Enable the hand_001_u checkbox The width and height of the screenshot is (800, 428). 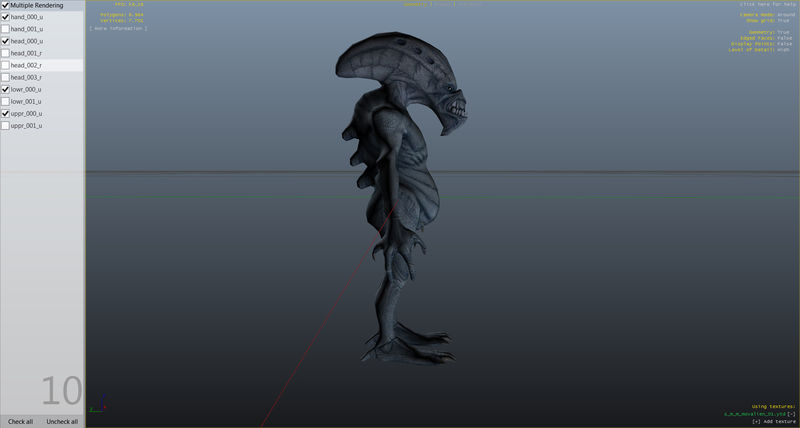[x=6, y=29]
